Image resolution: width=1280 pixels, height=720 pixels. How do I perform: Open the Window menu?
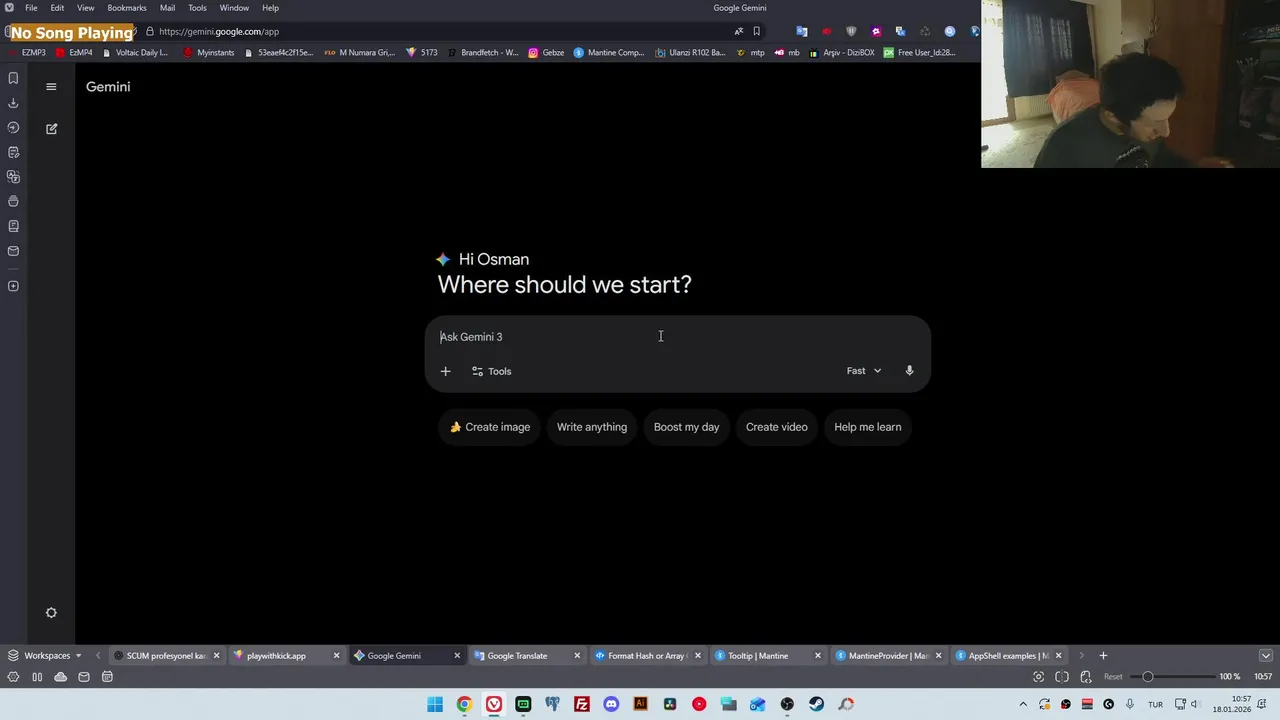point(234,8)
